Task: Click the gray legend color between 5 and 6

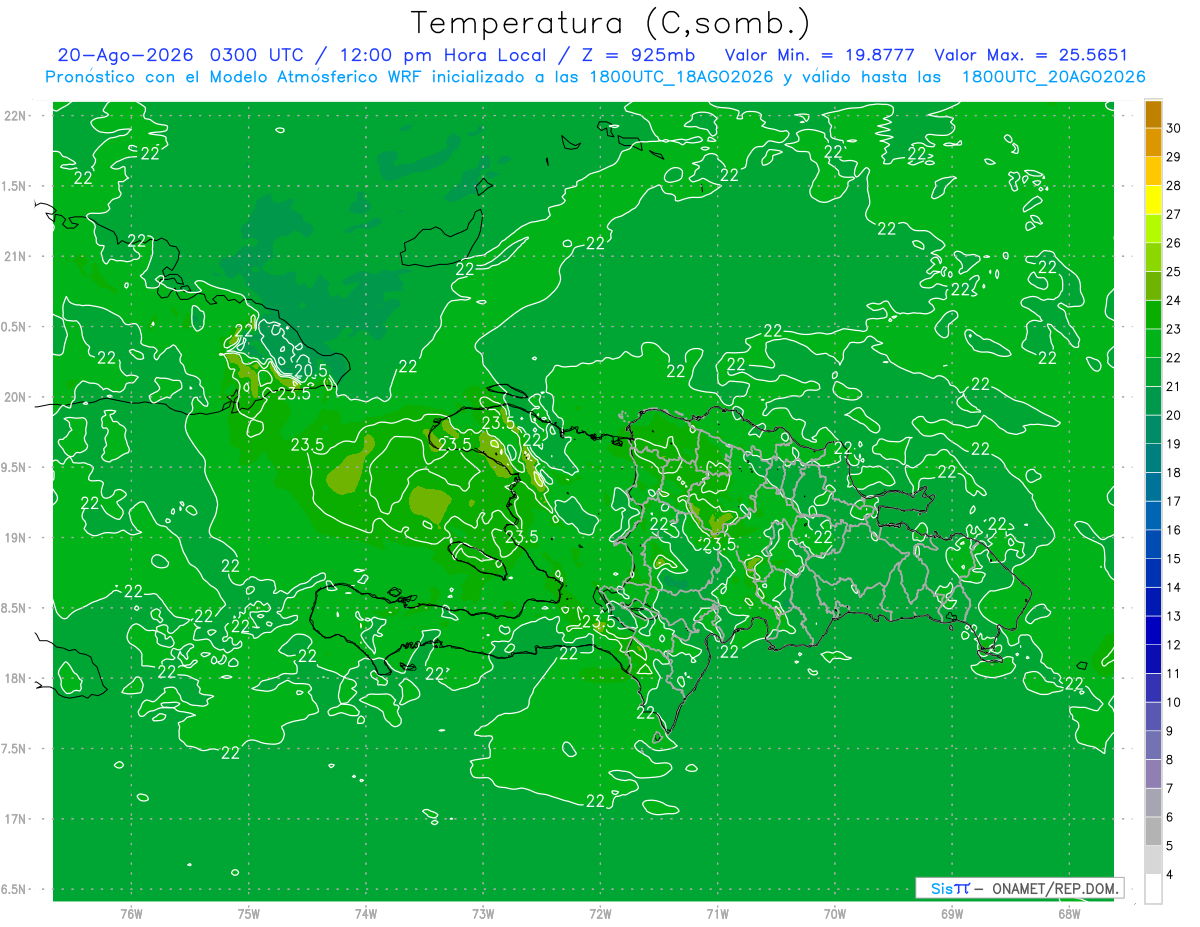Action: [x=1153, y=832]
